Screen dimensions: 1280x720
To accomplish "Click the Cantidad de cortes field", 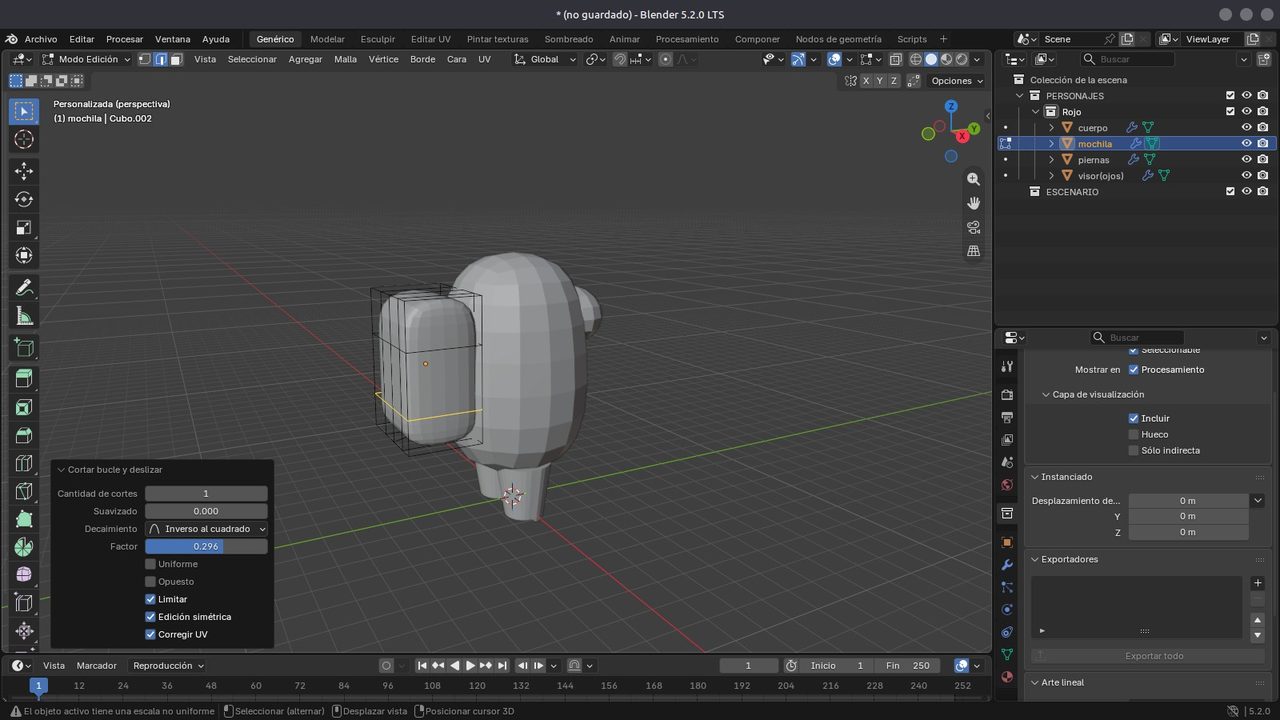I will pos(206,494).
